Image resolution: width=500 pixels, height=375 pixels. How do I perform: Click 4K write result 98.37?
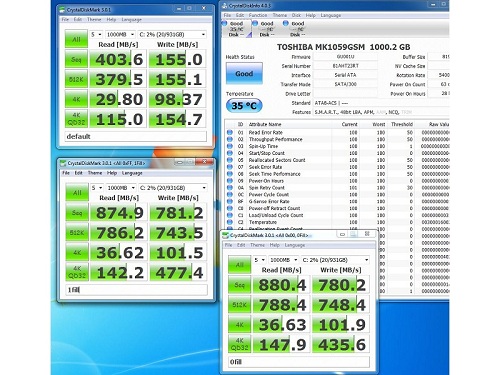178,99
